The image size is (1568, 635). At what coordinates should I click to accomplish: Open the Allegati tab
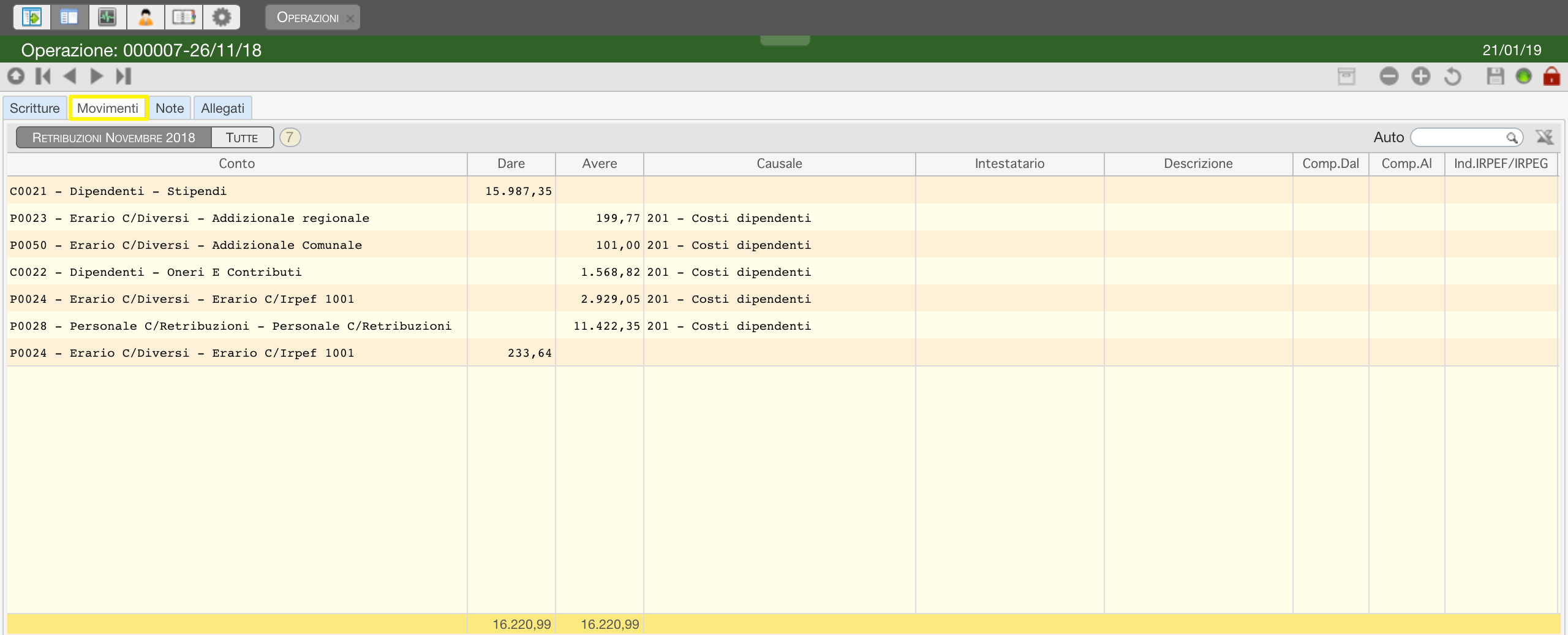[x=222, y=108]
